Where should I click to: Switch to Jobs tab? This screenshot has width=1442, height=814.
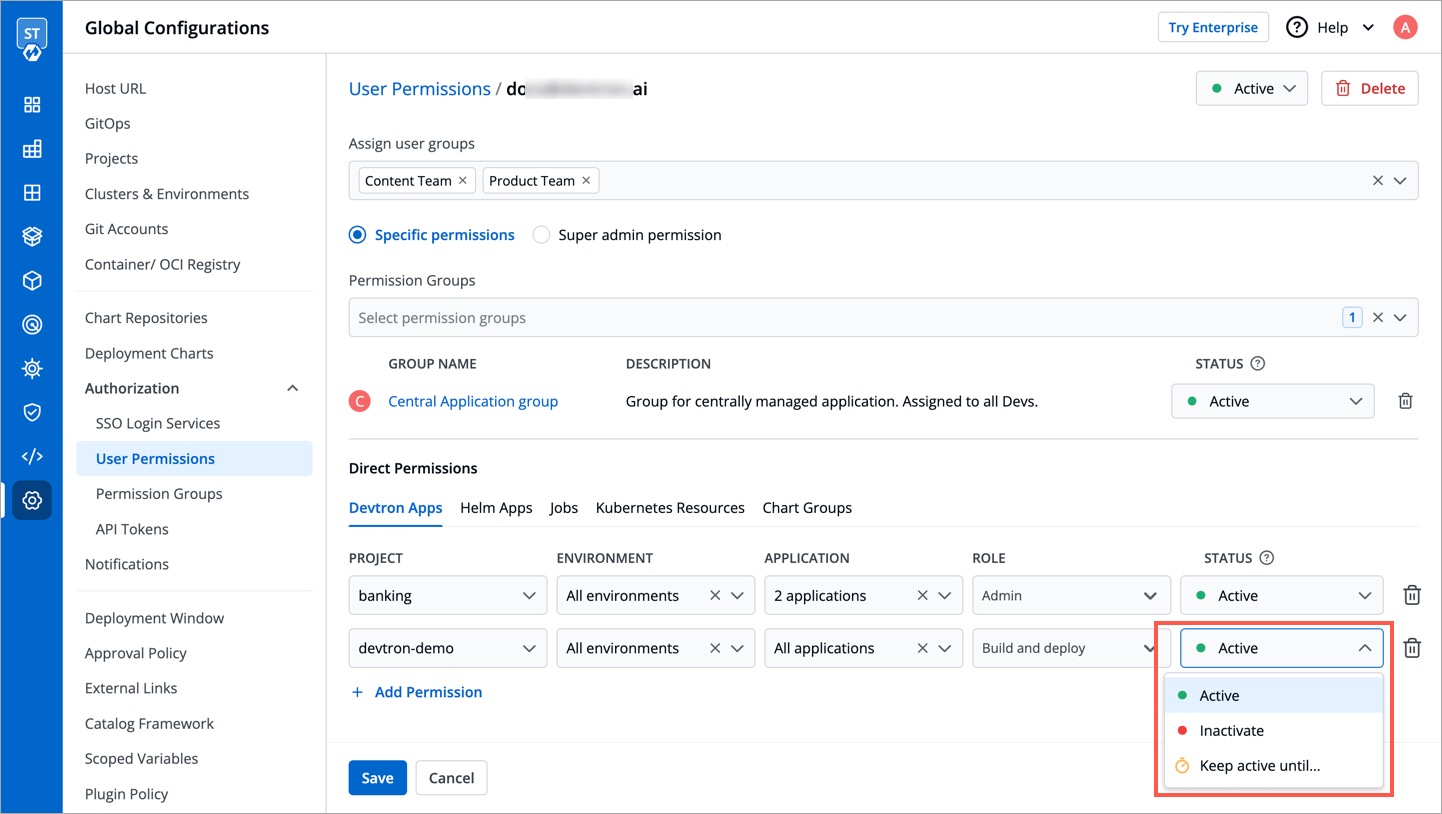pyautogui.click(x=564, y=508)
